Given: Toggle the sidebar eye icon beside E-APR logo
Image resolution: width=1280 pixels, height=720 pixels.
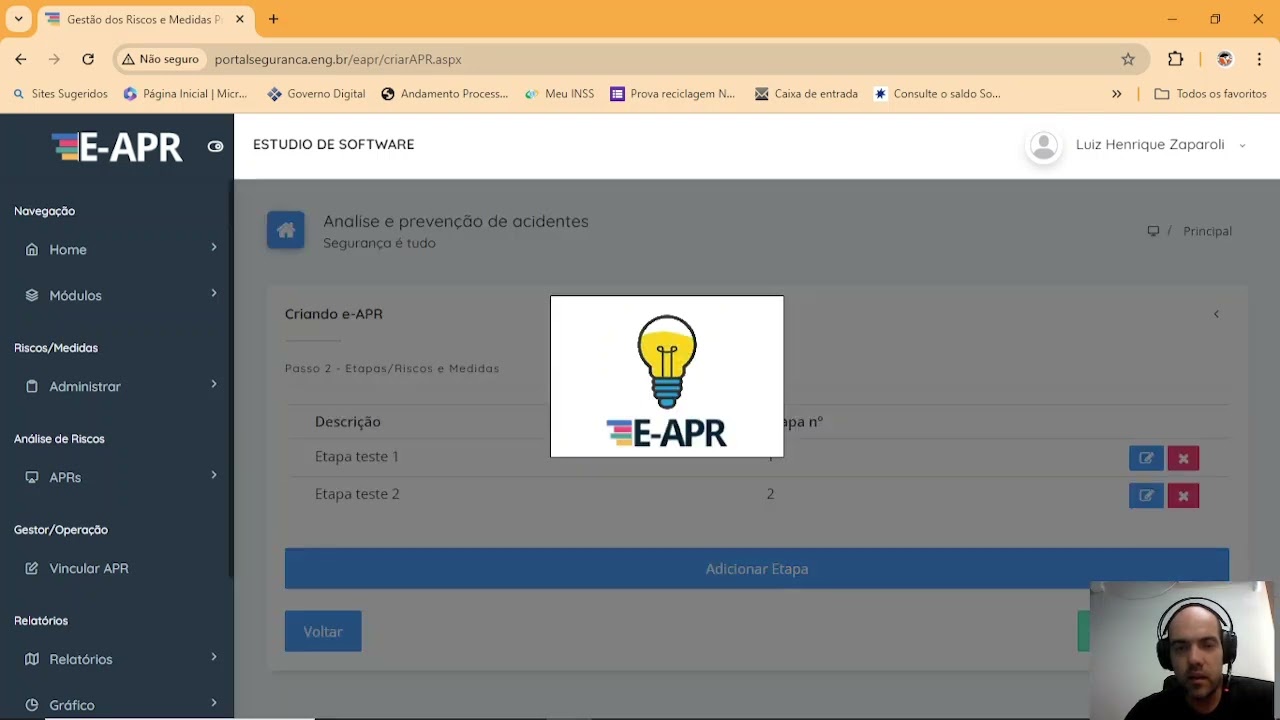Looking at the screenshot, I should click(215, 146).
